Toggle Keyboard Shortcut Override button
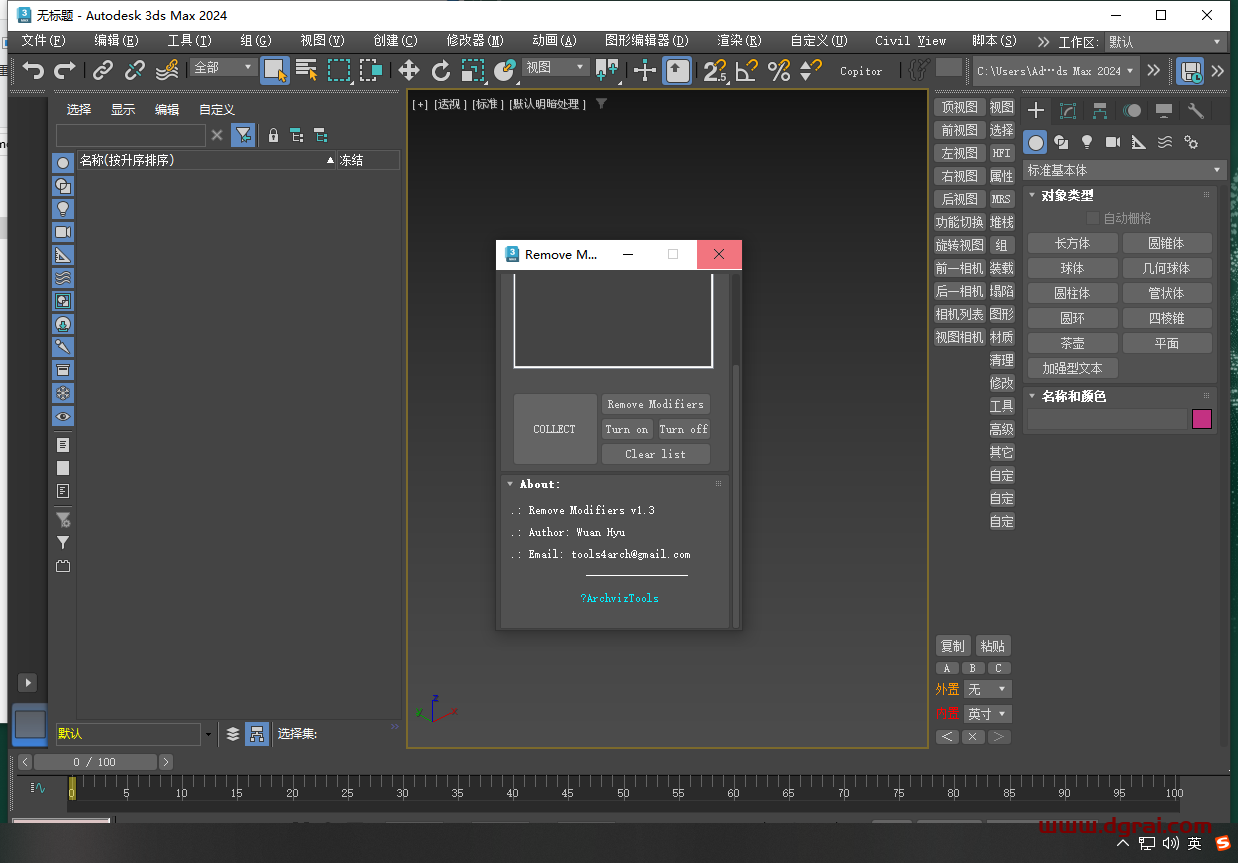This screenshot has height=863, width=1238. [x=678, y=70]
